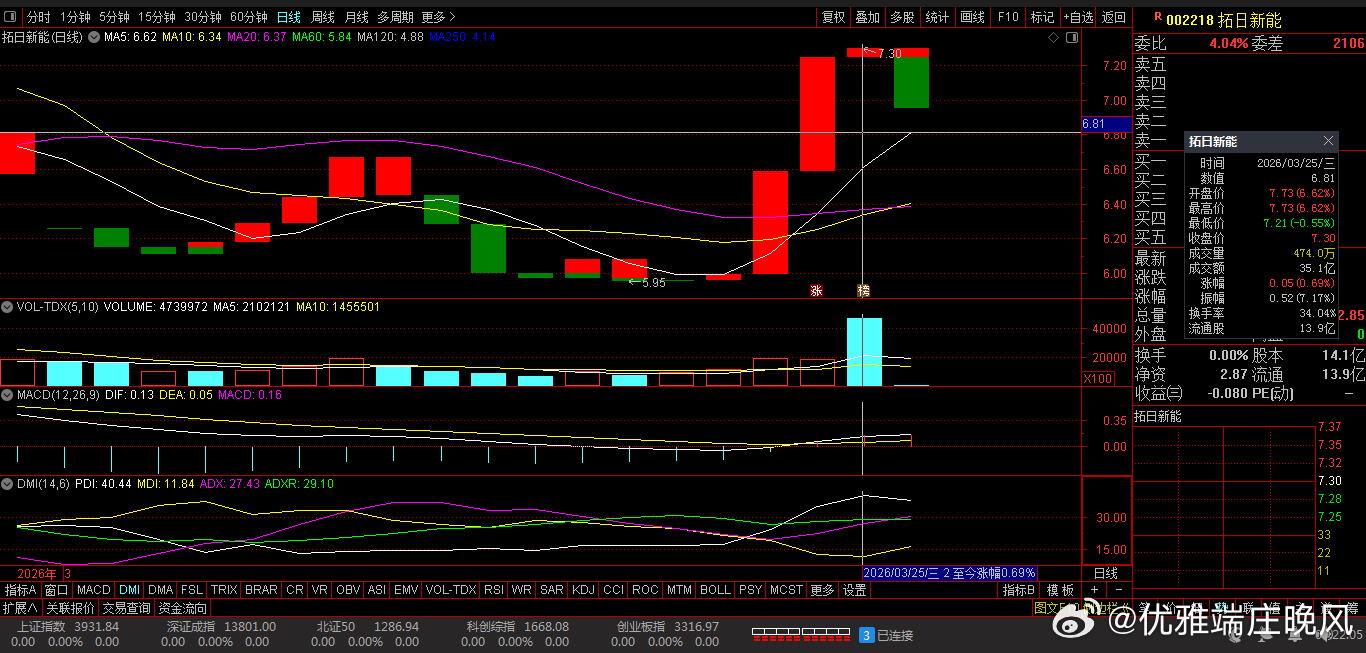The height and width of the screenshot is (653, 1366).
Task: Select the DMA indicator tab
Action: tap(161, 590)
